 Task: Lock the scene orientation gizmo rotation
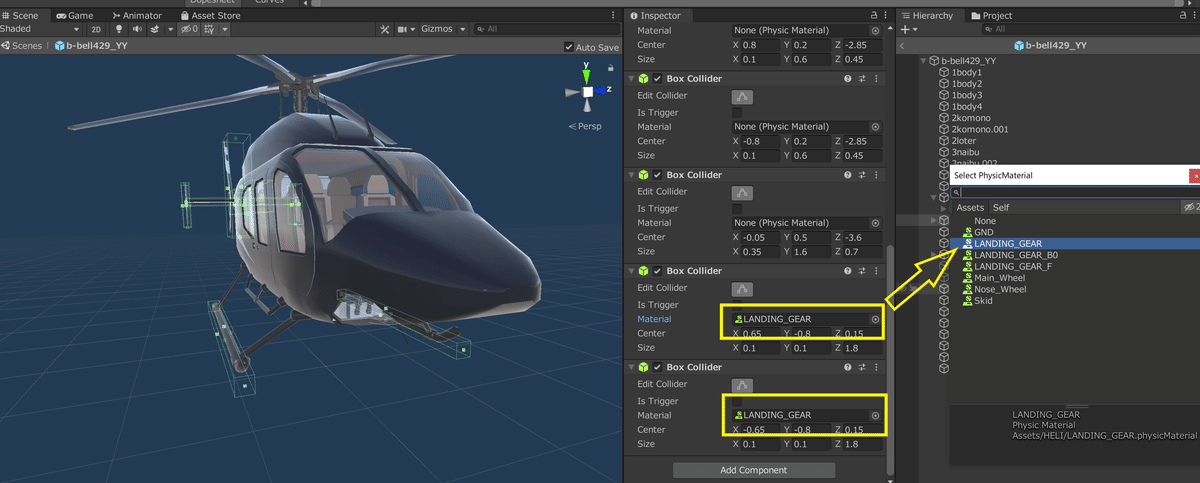(611, 67)
